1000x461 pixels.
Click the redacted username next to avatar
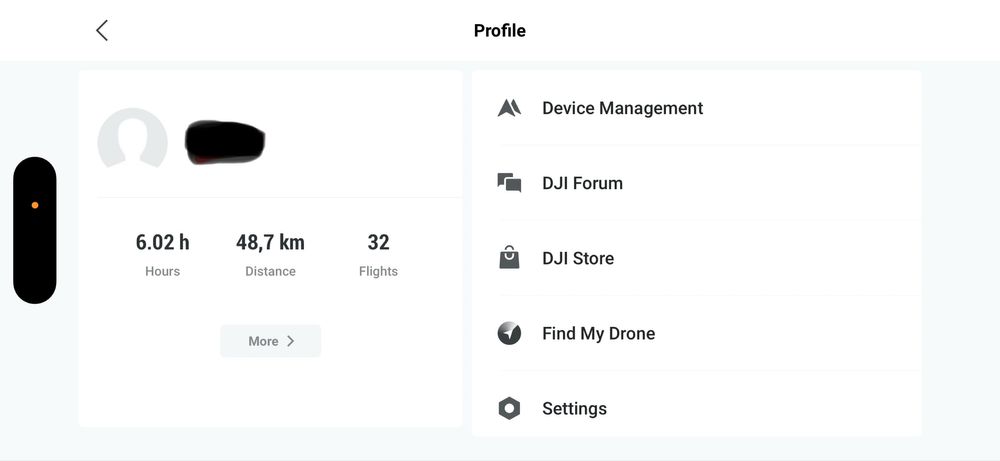coord(225,143)
